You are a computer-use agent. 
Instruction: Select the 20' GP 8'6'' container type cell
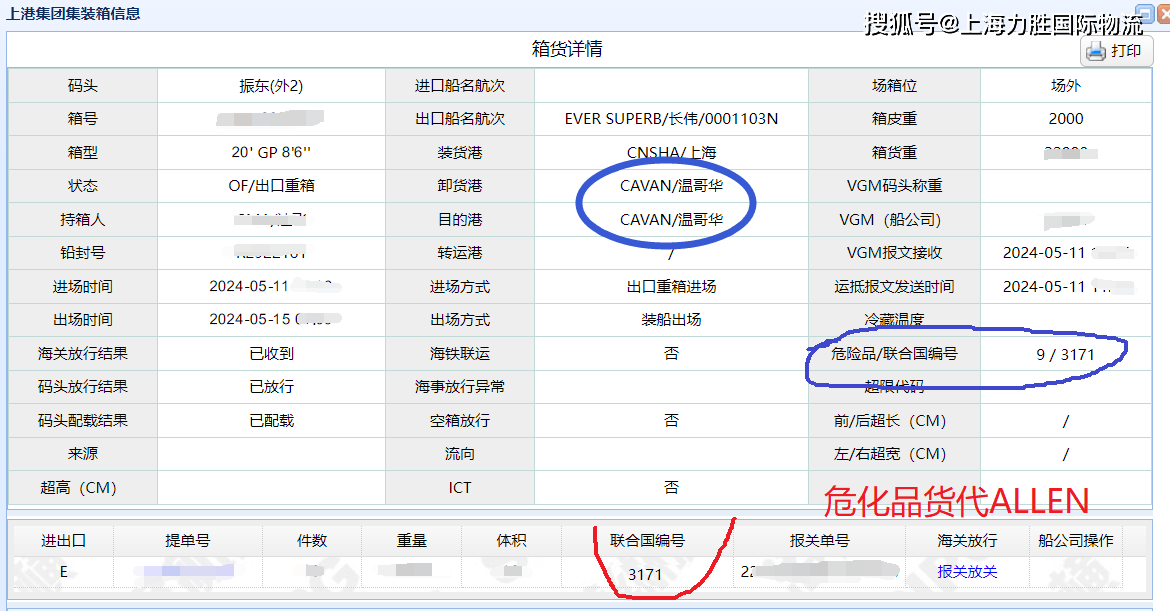(x=271, y=152)
